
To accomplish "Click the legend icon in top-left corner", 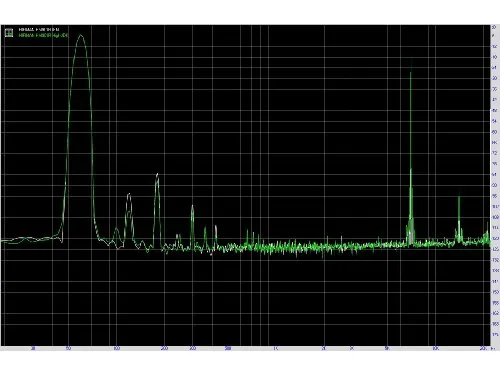I will point(9,32).
